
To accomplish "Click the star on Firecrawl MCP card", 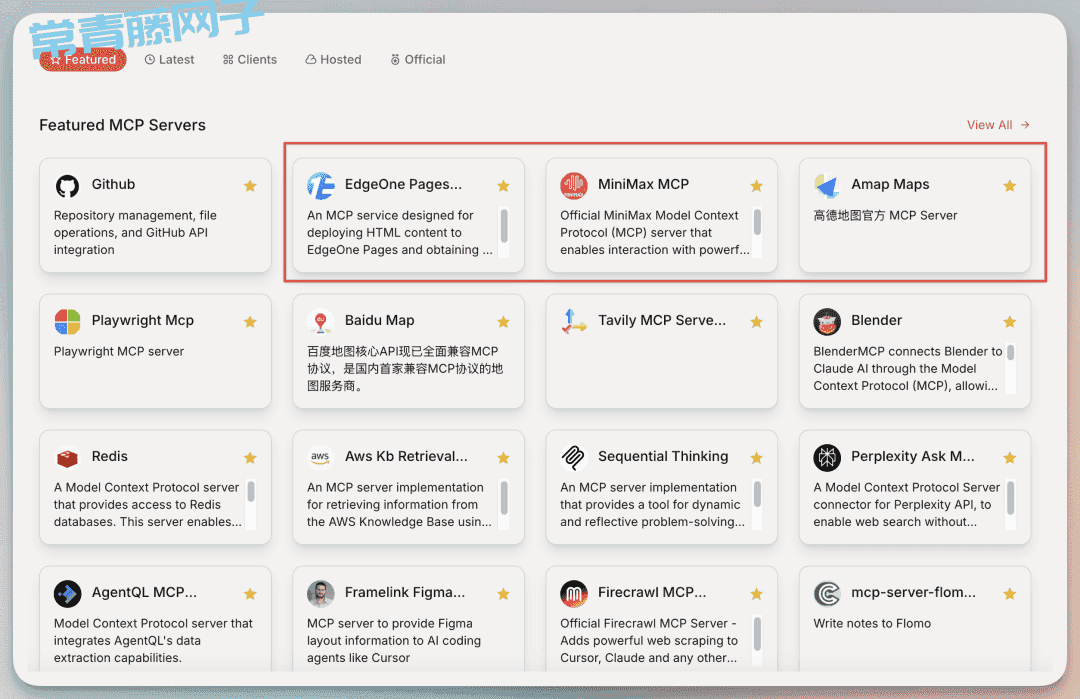I will pyautogui.click(x=756, y=594).
